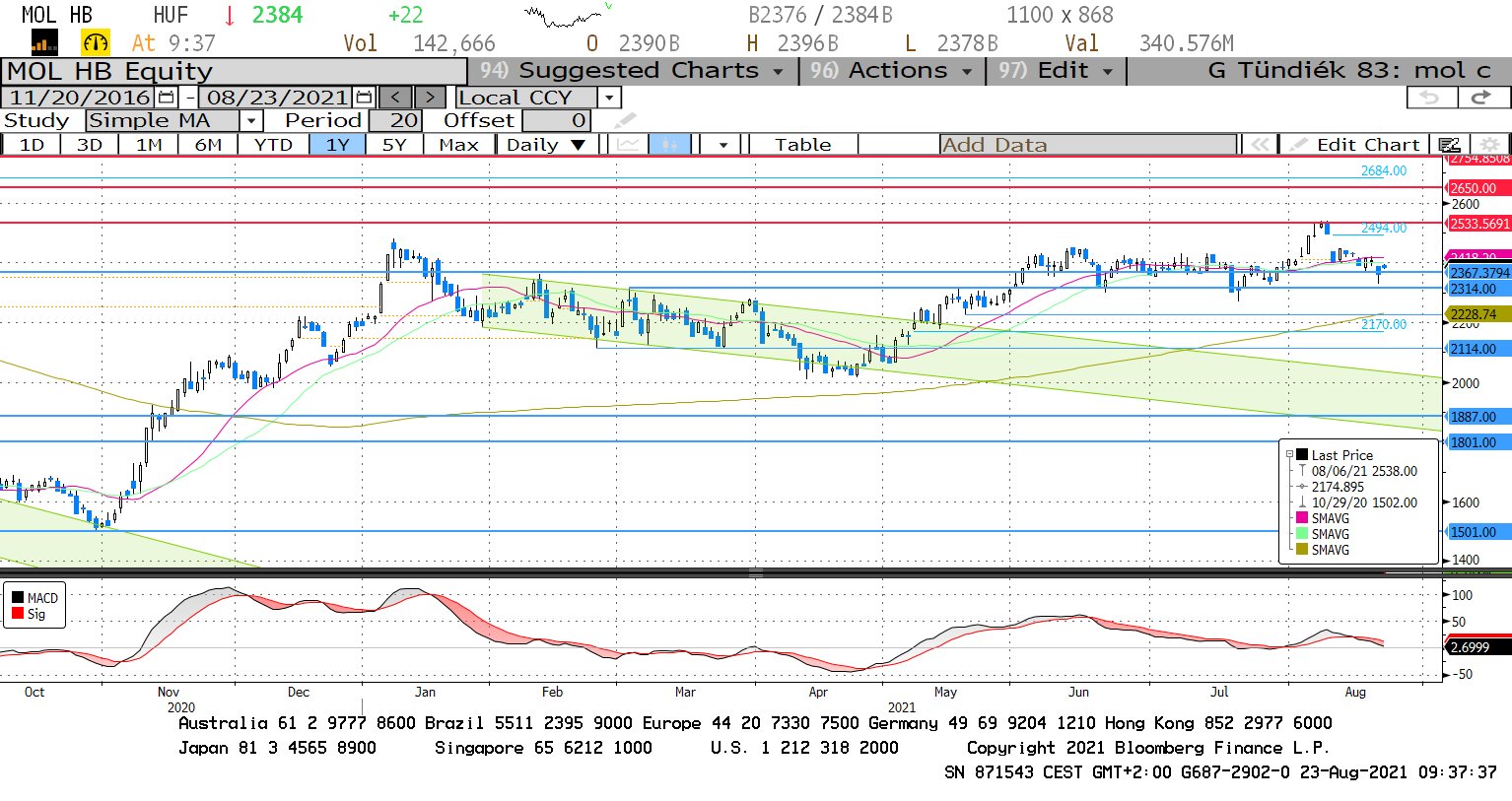Click the Offset value field
The width and height of the screenshot is (1512, 801).
click(556, 121)
